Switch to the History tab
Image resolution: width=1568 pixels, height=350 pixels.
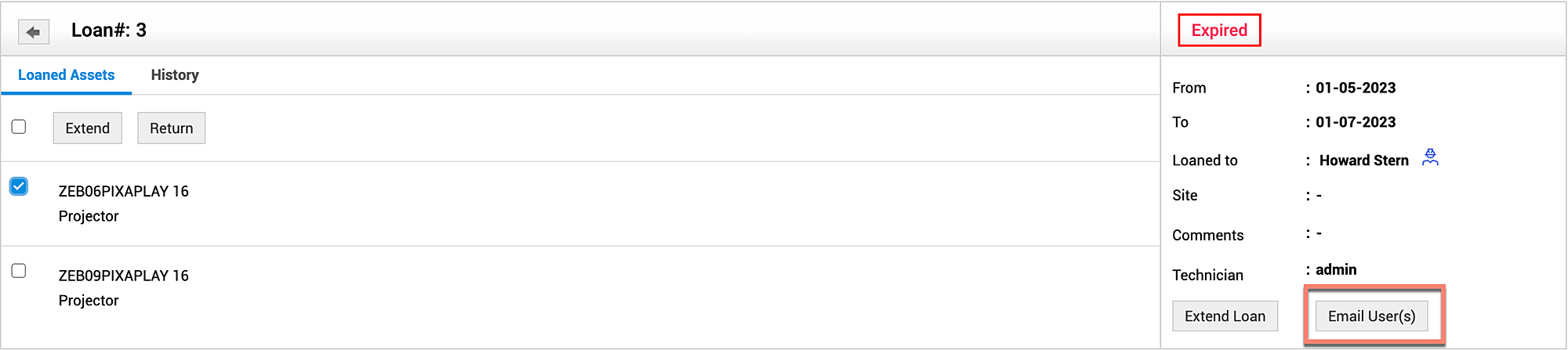(x=175, y=75)
